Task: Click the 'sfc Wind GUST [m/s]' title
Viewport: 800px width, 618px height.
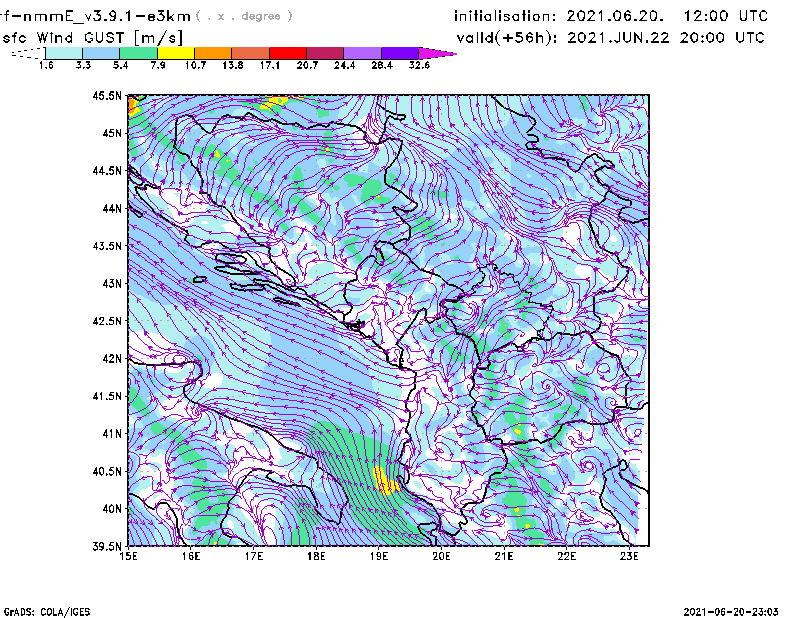Action: tap(92, 38)
